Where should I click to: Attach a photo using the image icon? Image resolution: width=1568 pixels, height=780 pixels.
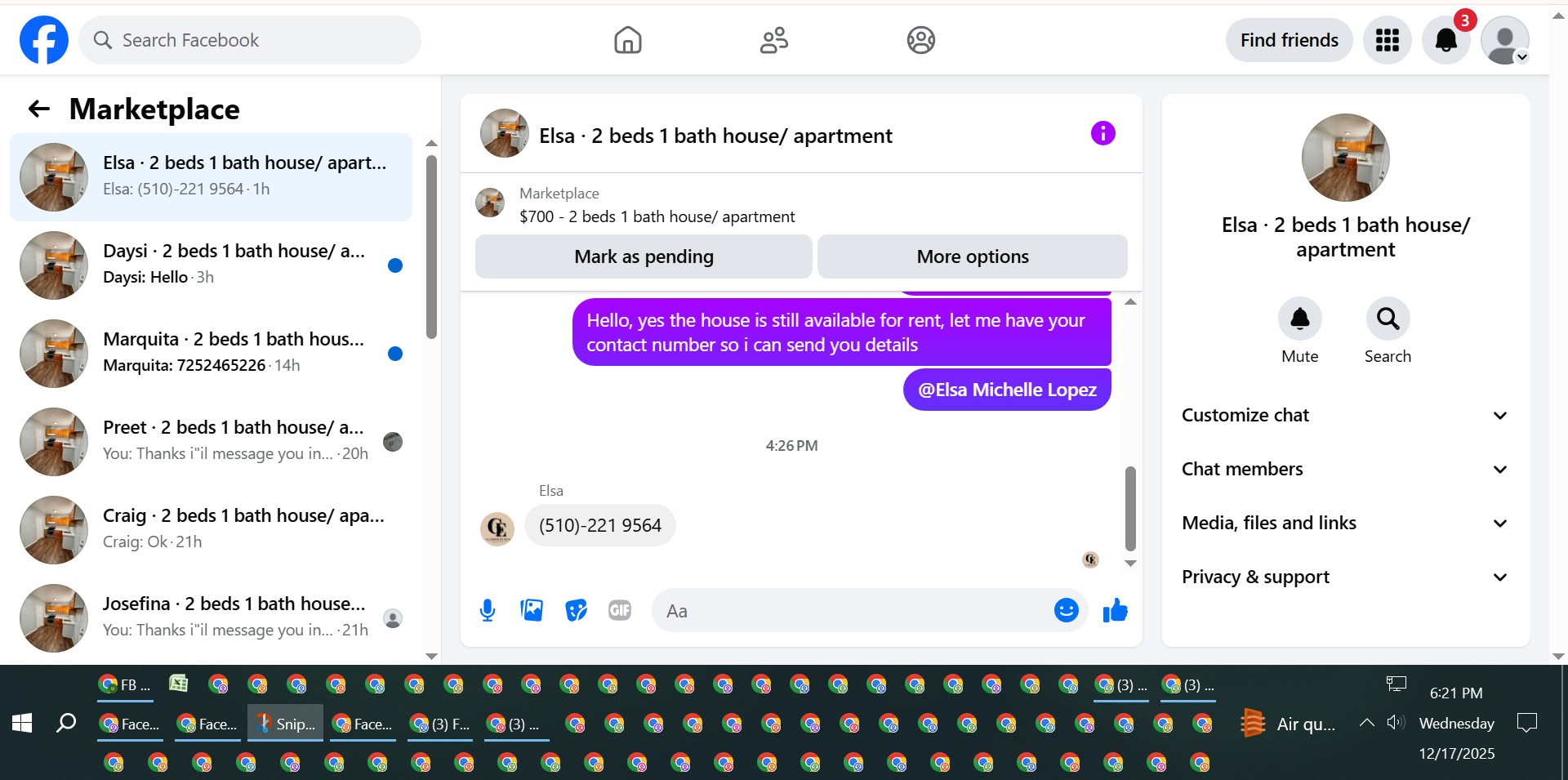tap(532, 610)
